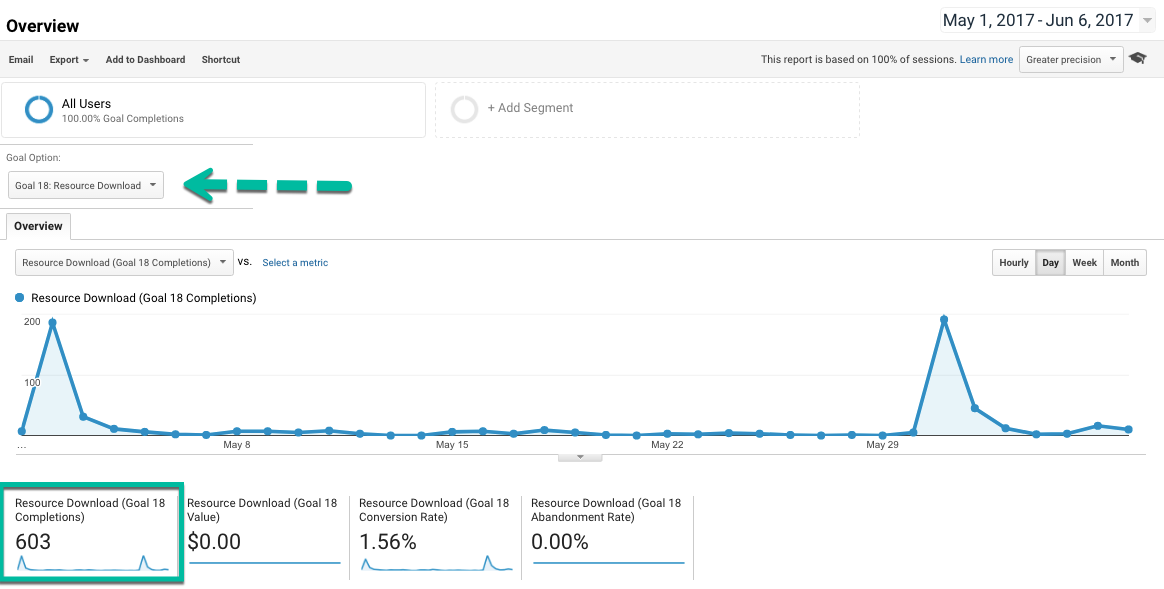The height and width of the screenshot is (589, 1164).
Task: Click the blue legend dot for Resource Download
Action: pos(21,298)
